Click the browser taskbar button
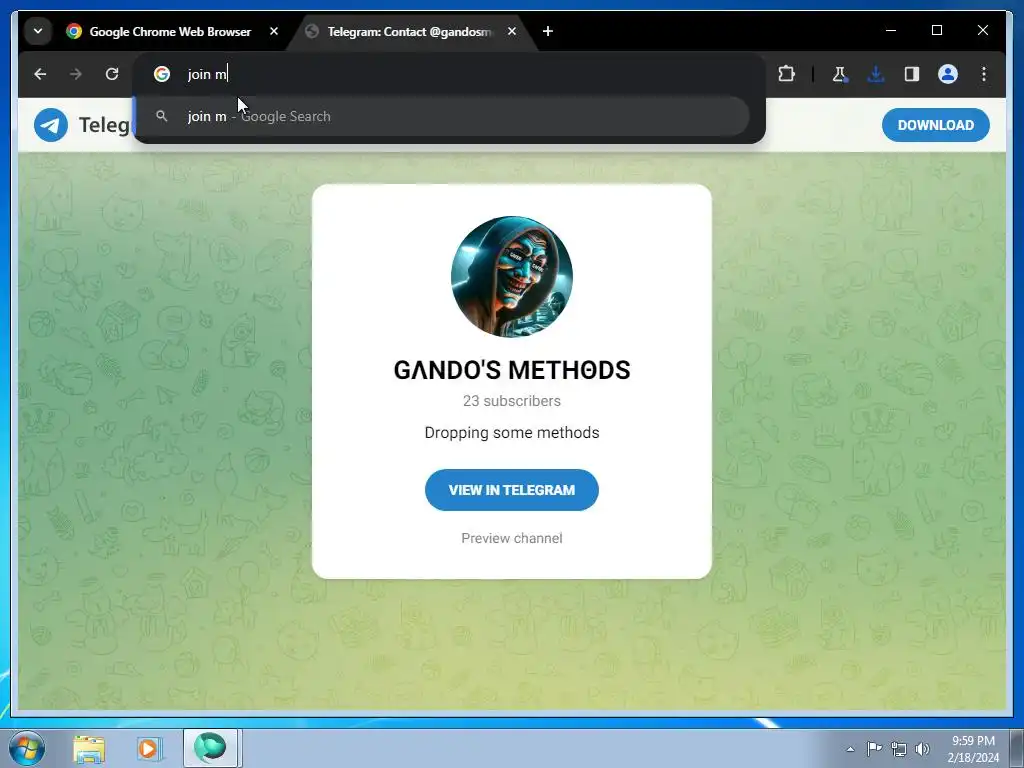The height and width of the screenshot is (768, 1024). [210, 748]
